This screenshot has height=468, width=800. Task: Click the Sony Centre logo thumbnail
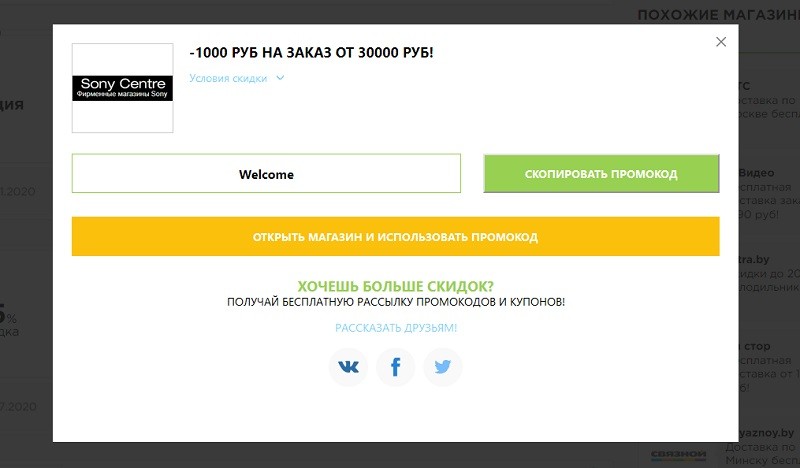click(x=122, y=88)
